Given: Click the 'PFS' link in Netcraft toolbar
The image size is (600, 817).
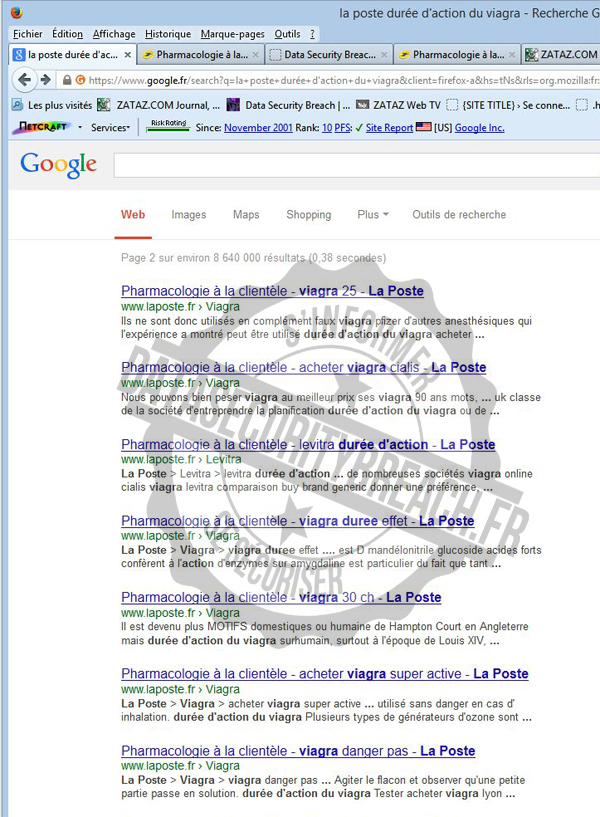Looking at the screenshot, I should (x=343, y=128).
